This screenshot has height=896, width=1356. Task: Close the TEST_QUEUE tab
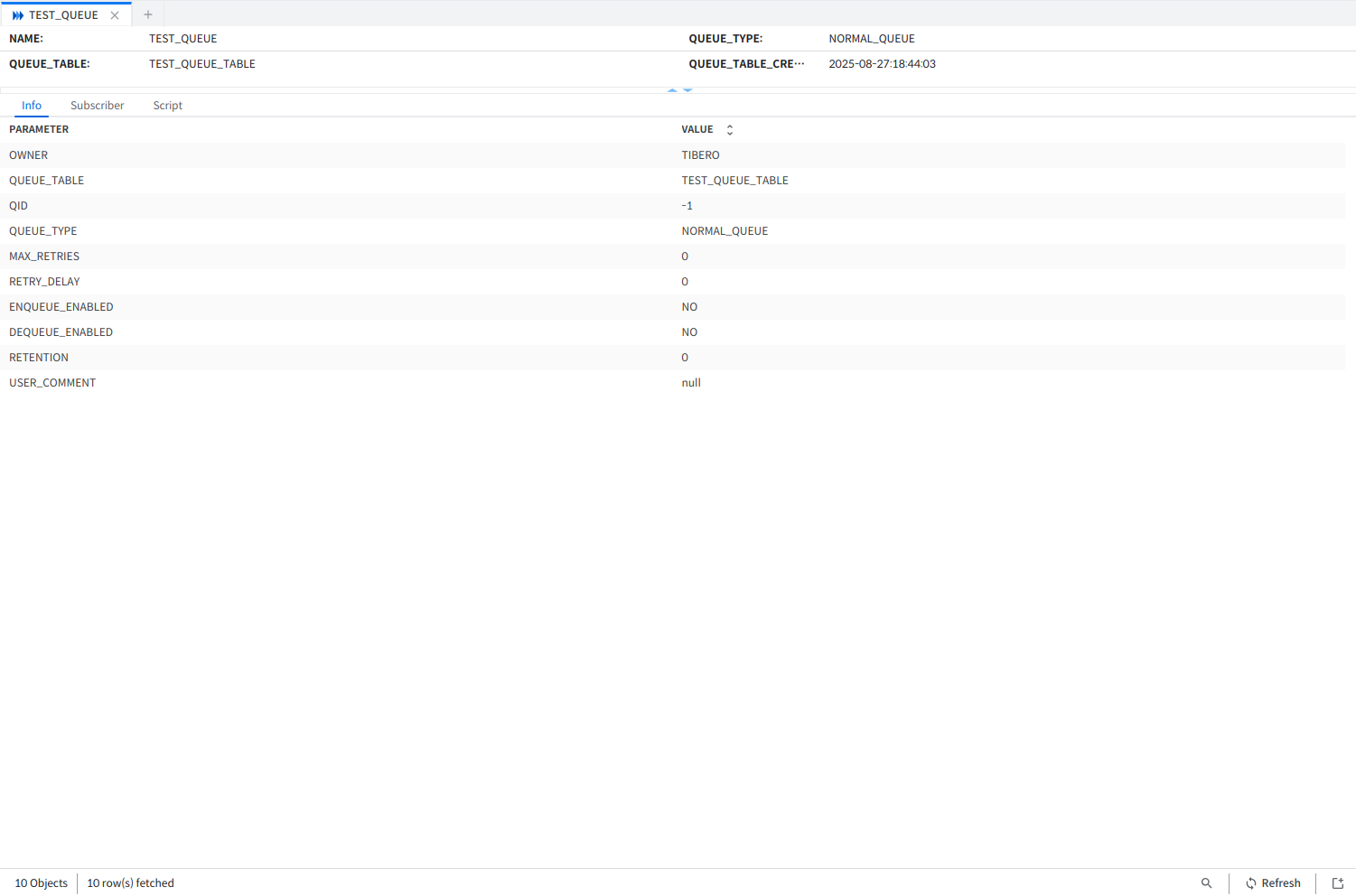coord(115,15)
